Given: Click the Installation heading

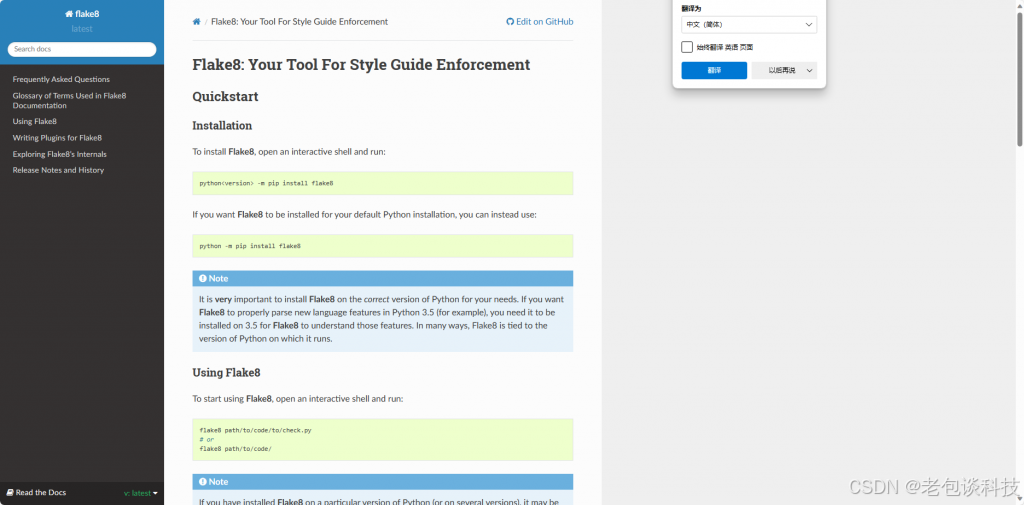Looking at the screenshot, I should [x=222, y=125].
